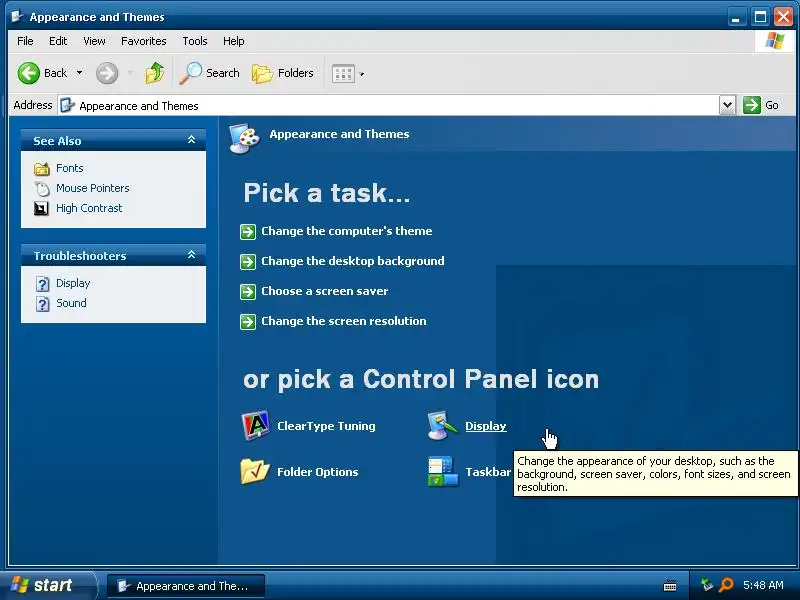Click the Folder Options label

[317, 472]
